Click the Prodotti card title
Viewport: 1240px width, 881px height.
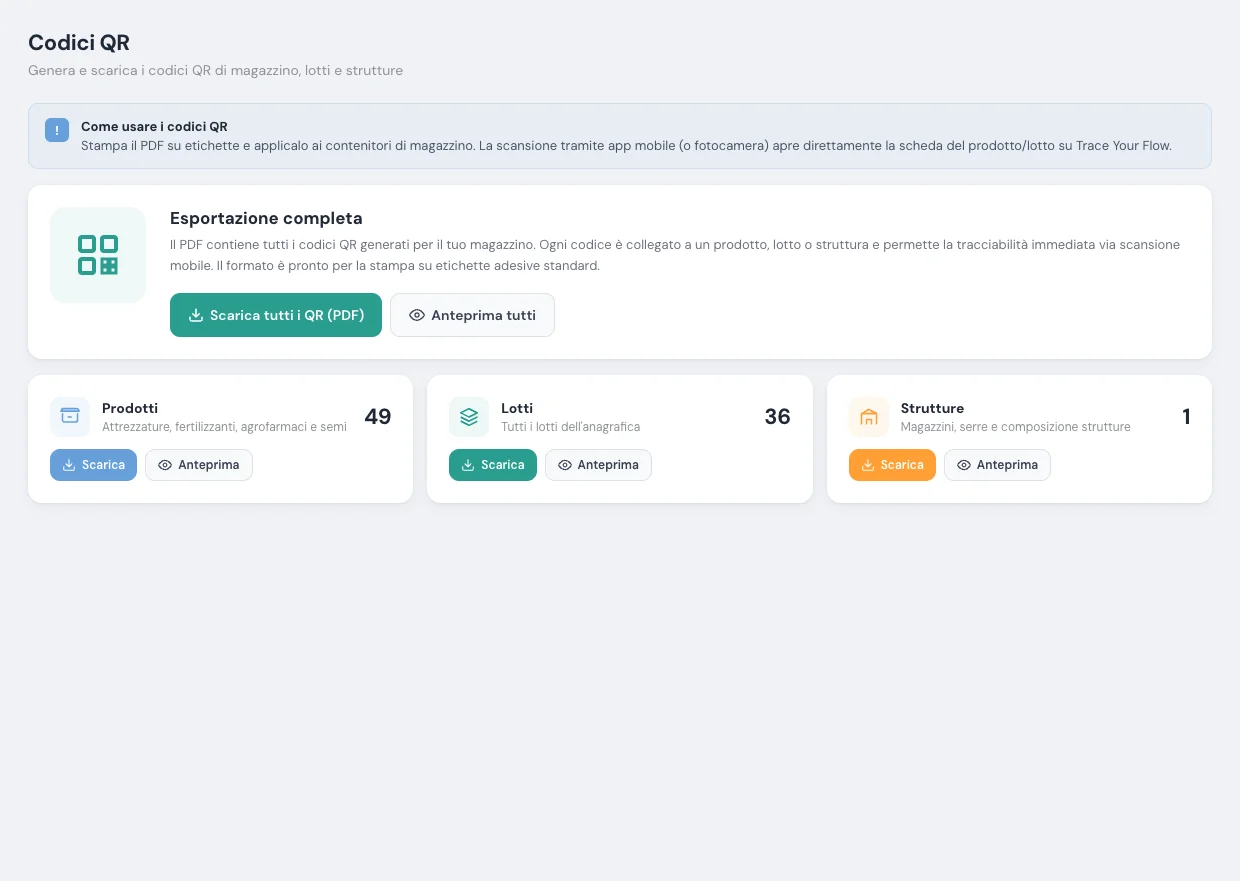tap(130, 408)
